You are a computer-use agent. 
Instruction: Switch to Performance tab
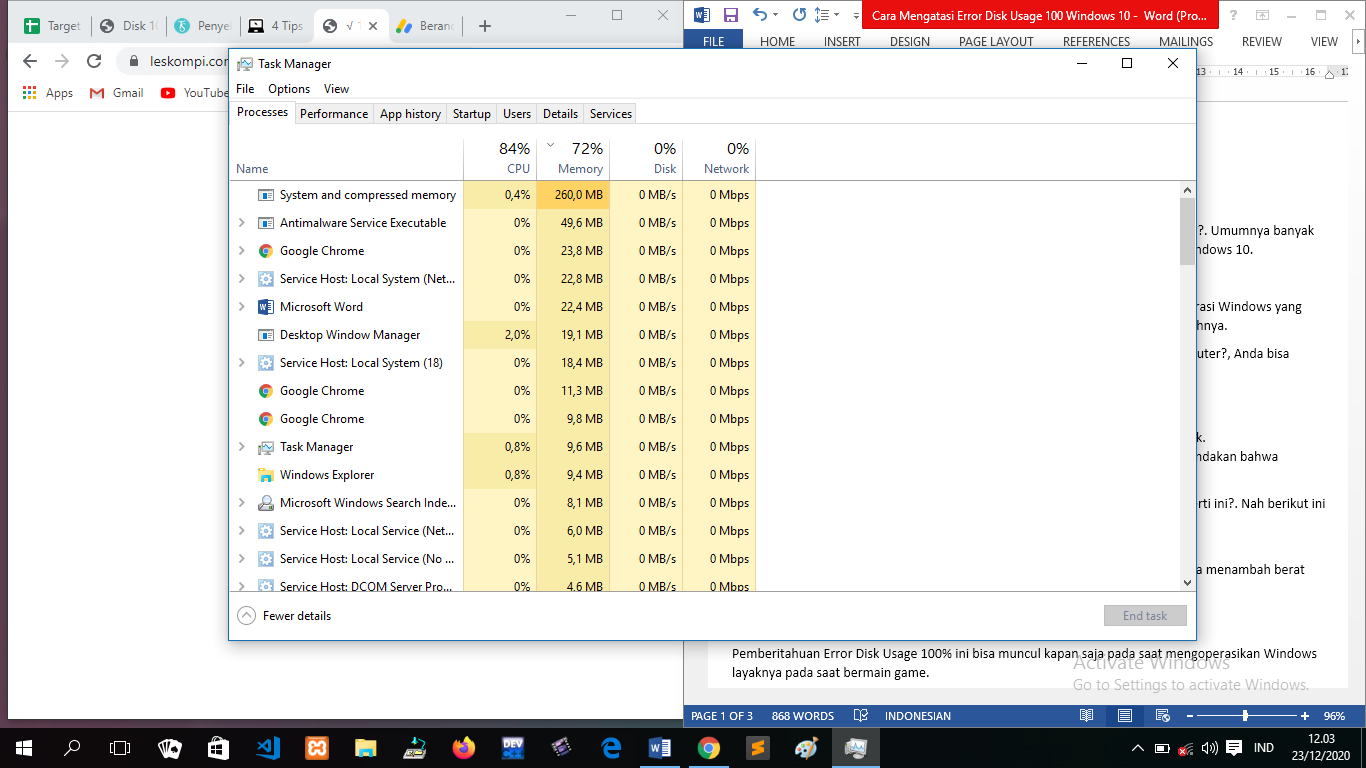click(x=334, y=114)
